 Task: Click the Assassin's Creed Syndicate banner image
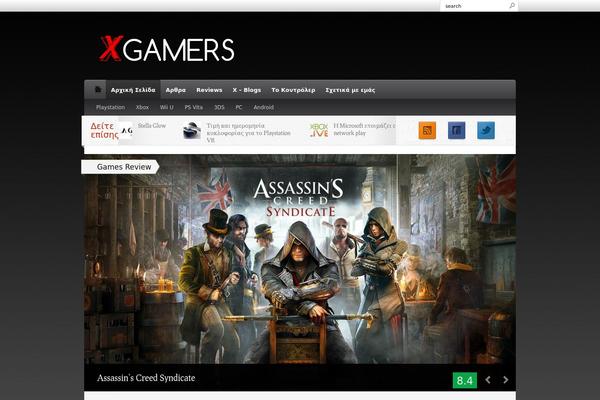click(x=300, y=260)
